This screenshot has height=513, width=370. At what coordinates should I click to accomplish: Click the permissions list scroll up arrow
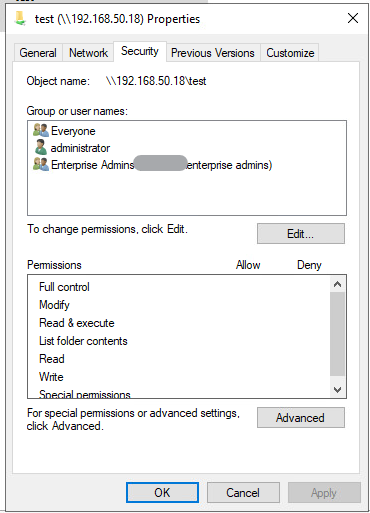[337, 284]
